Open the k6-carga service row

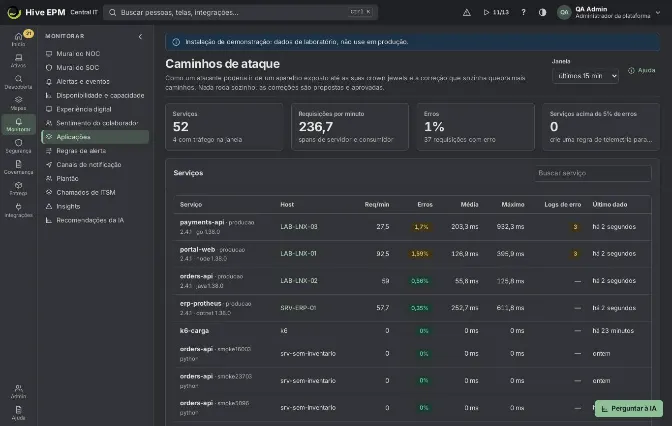(412, 330)
